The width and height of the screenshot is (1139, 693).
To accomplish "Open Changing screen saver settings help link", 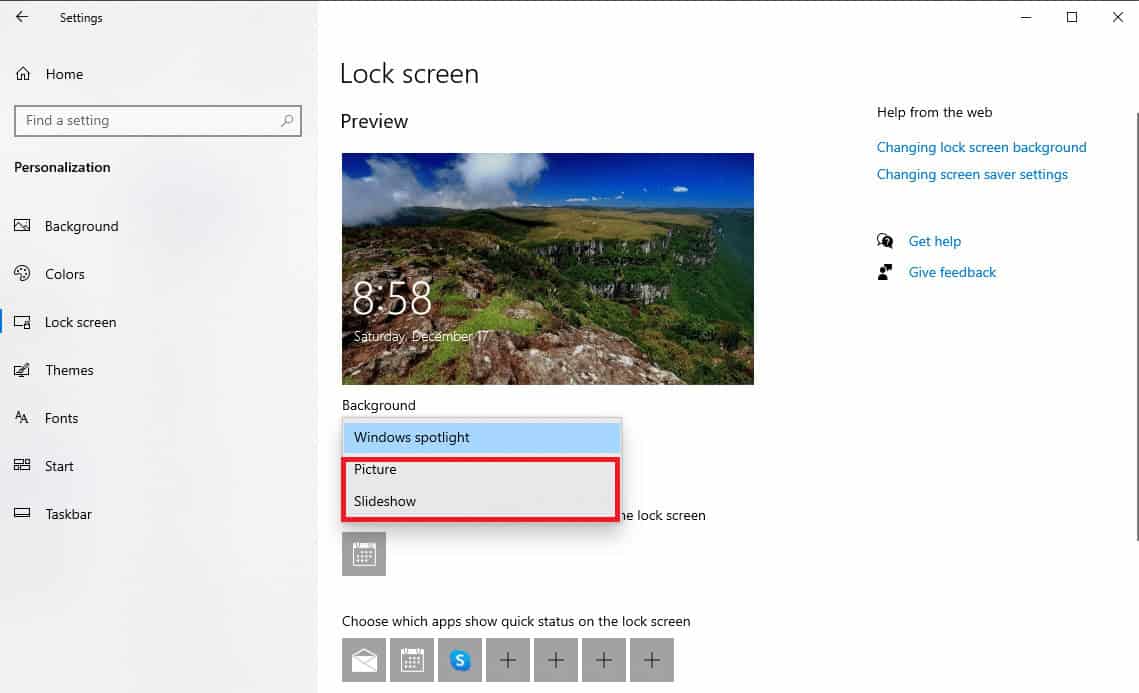I will pos(972,174).
